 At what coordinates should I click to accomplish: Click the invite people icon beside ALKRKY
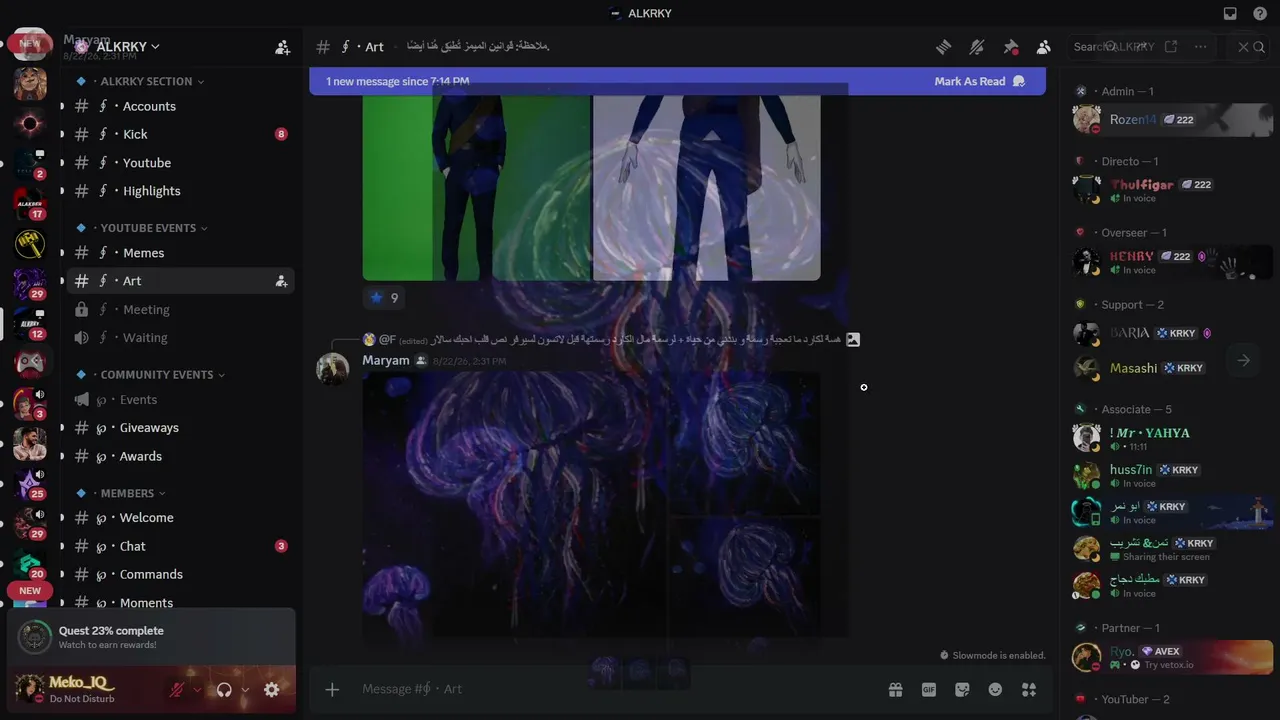click(283, 47)
